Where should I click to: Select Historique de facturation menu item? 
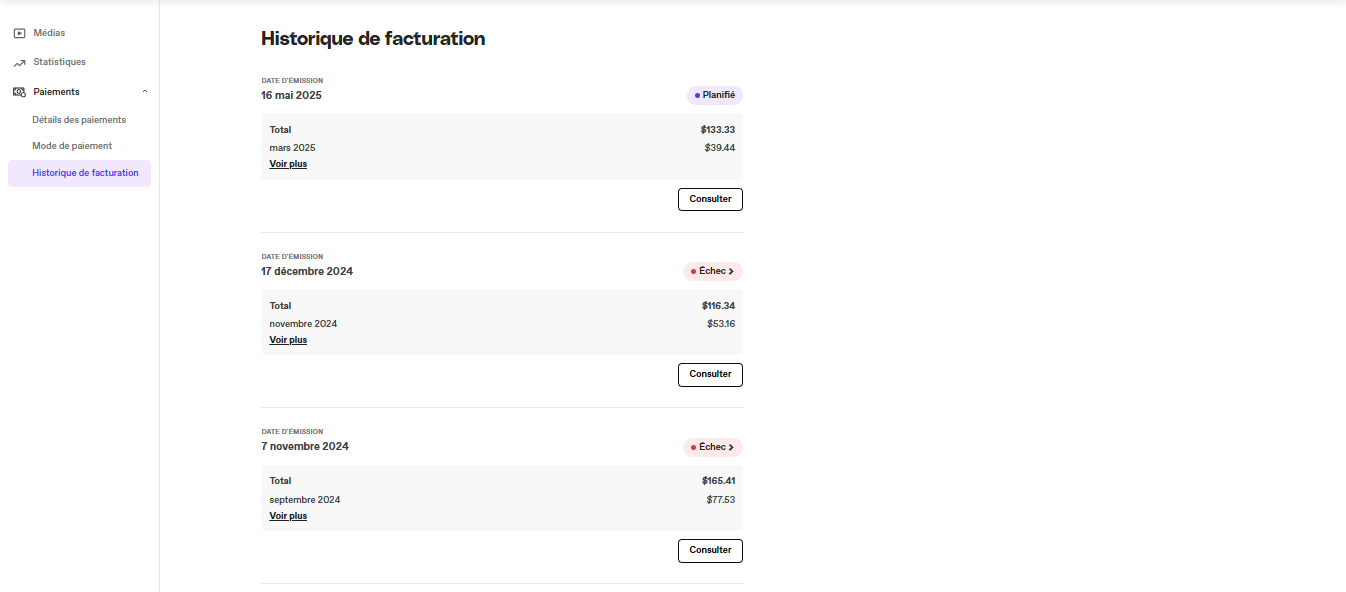point(80,173)
